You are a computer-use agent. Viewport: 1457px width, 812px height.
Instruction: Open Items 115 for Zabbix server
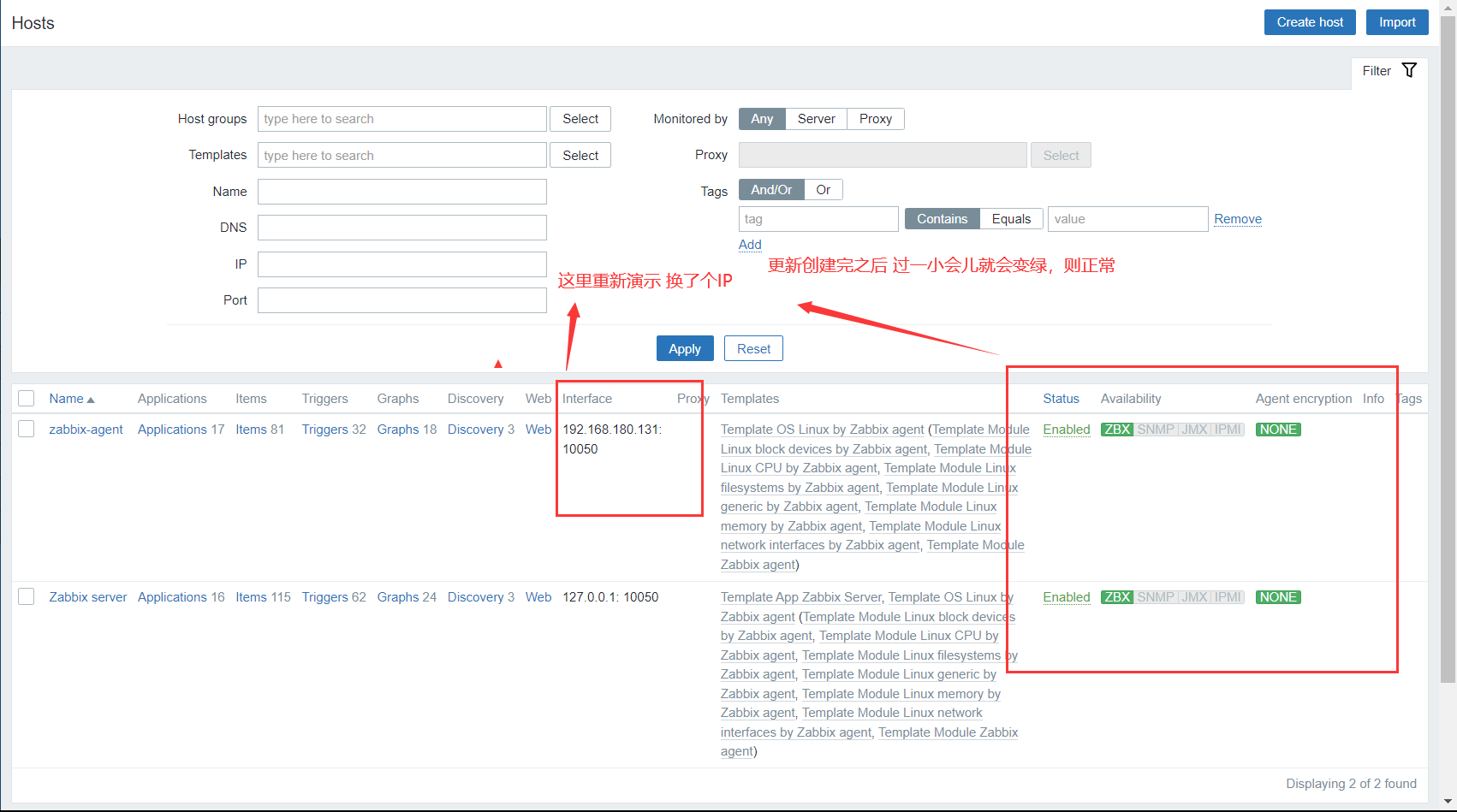click(251, 597)
